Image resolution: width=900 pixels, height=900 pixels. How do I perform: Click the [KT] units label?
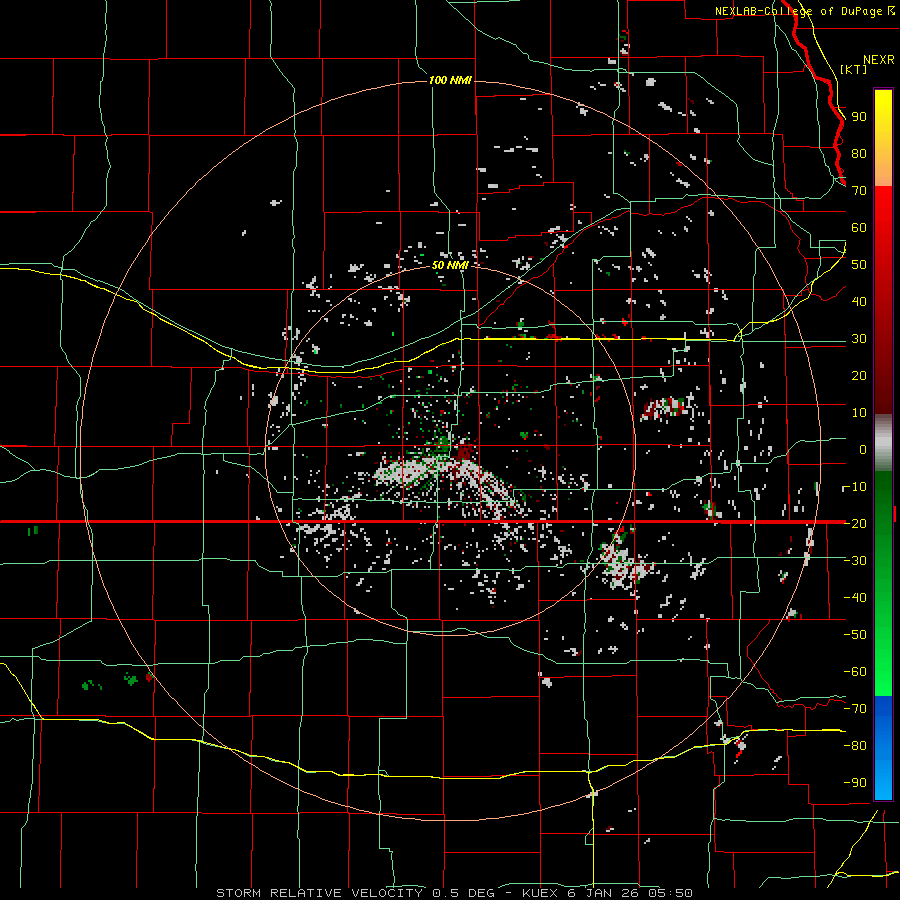(854, 69)
